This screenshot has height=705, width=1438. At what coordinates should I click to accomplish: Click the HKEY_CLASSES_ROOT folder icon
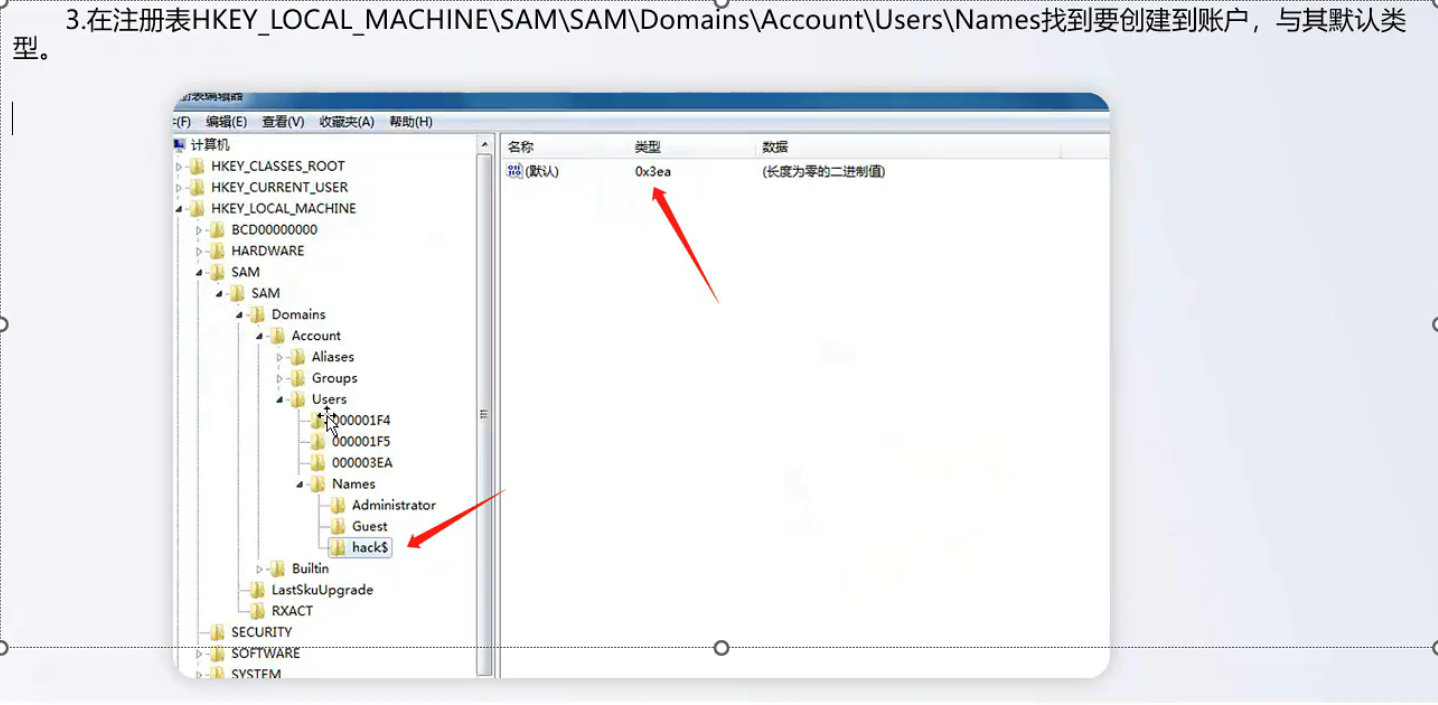click(197, 166)
